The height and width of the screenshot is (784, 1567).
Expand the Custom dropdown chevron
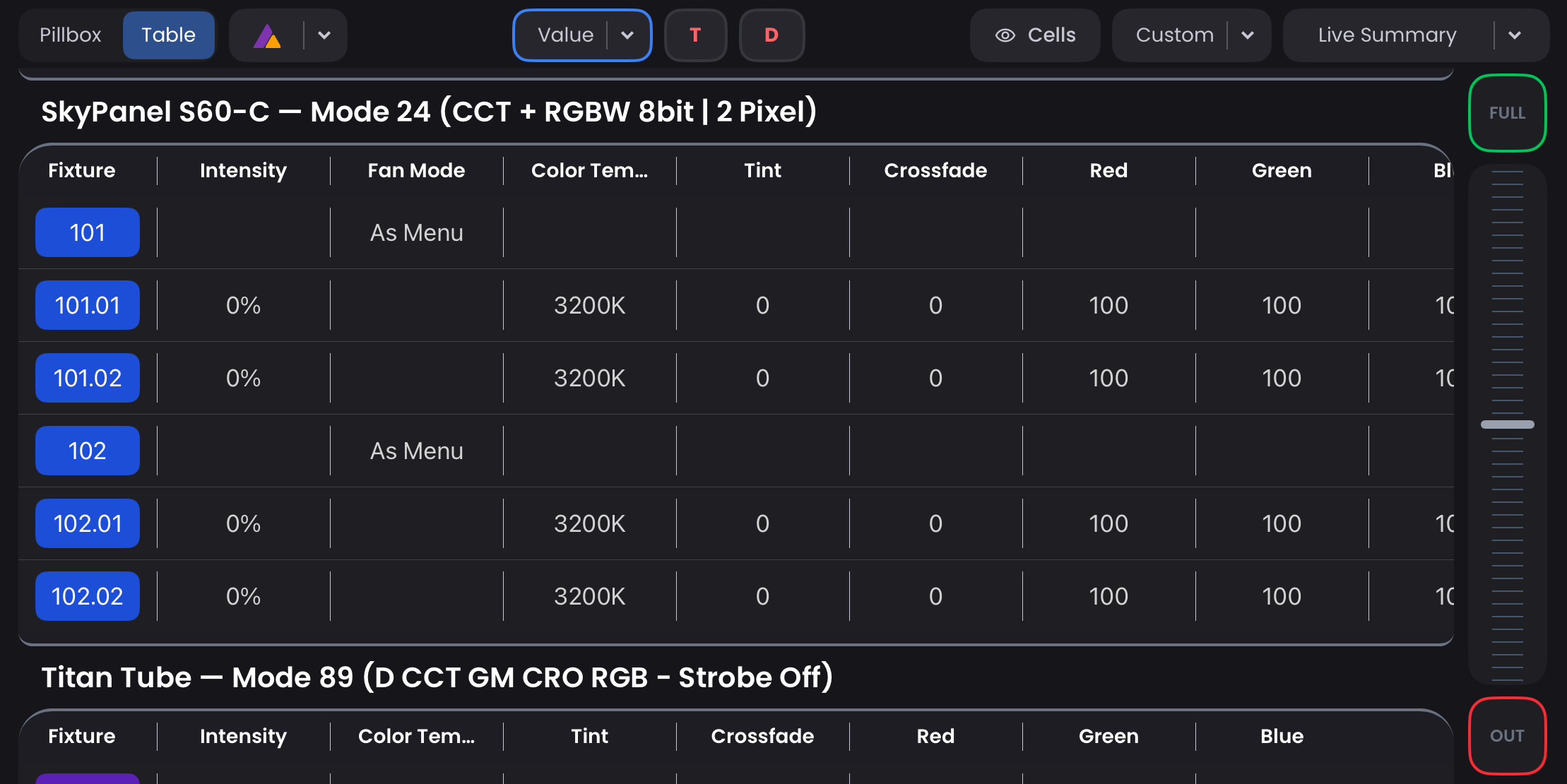(1248, 35)
